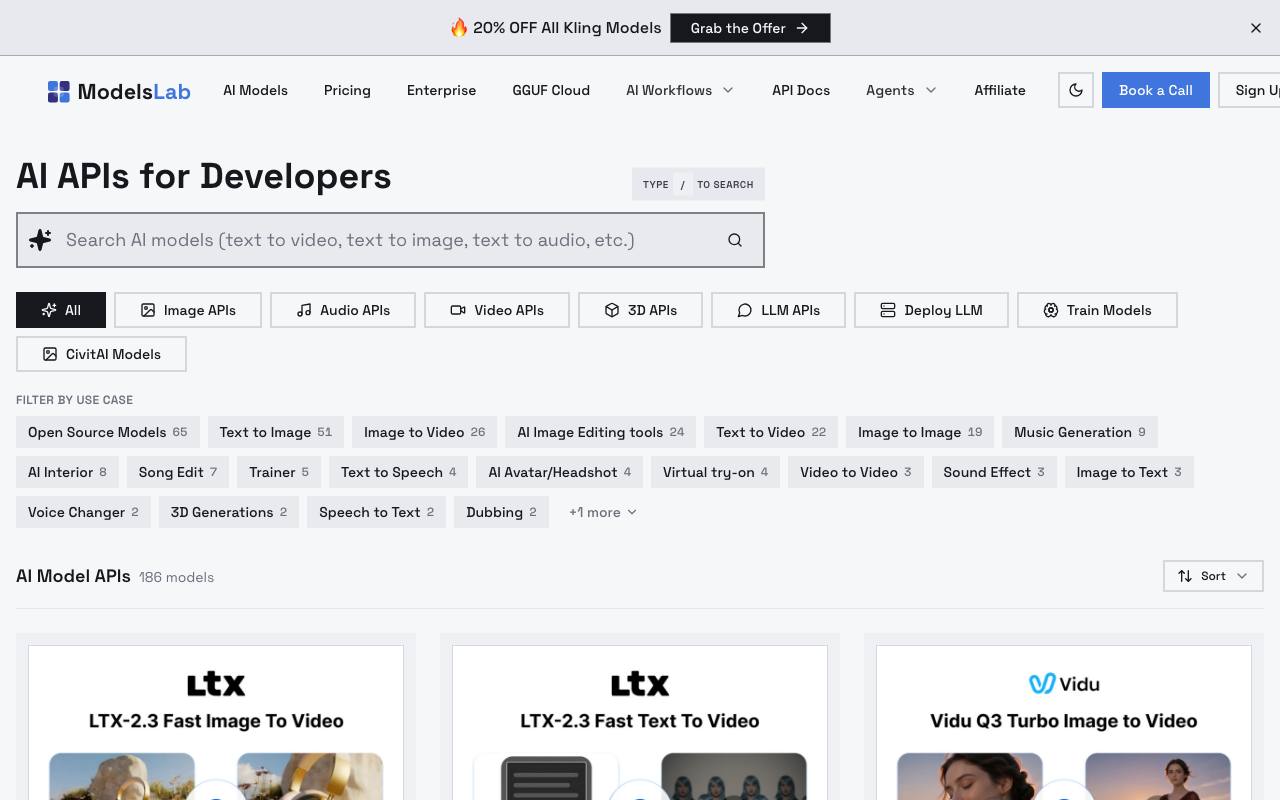Open the ModelsLab logo home link

[x=119, y=91]
